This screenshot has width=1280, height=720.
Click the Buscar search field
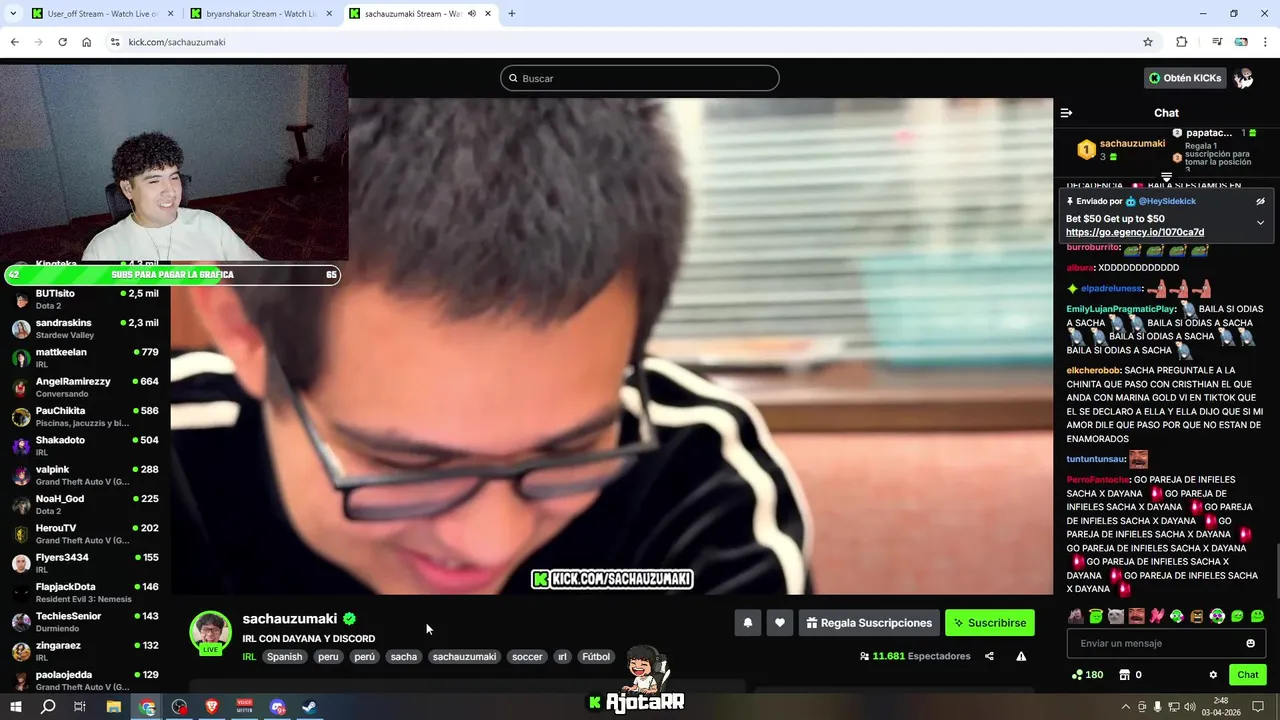pos(640,78)
